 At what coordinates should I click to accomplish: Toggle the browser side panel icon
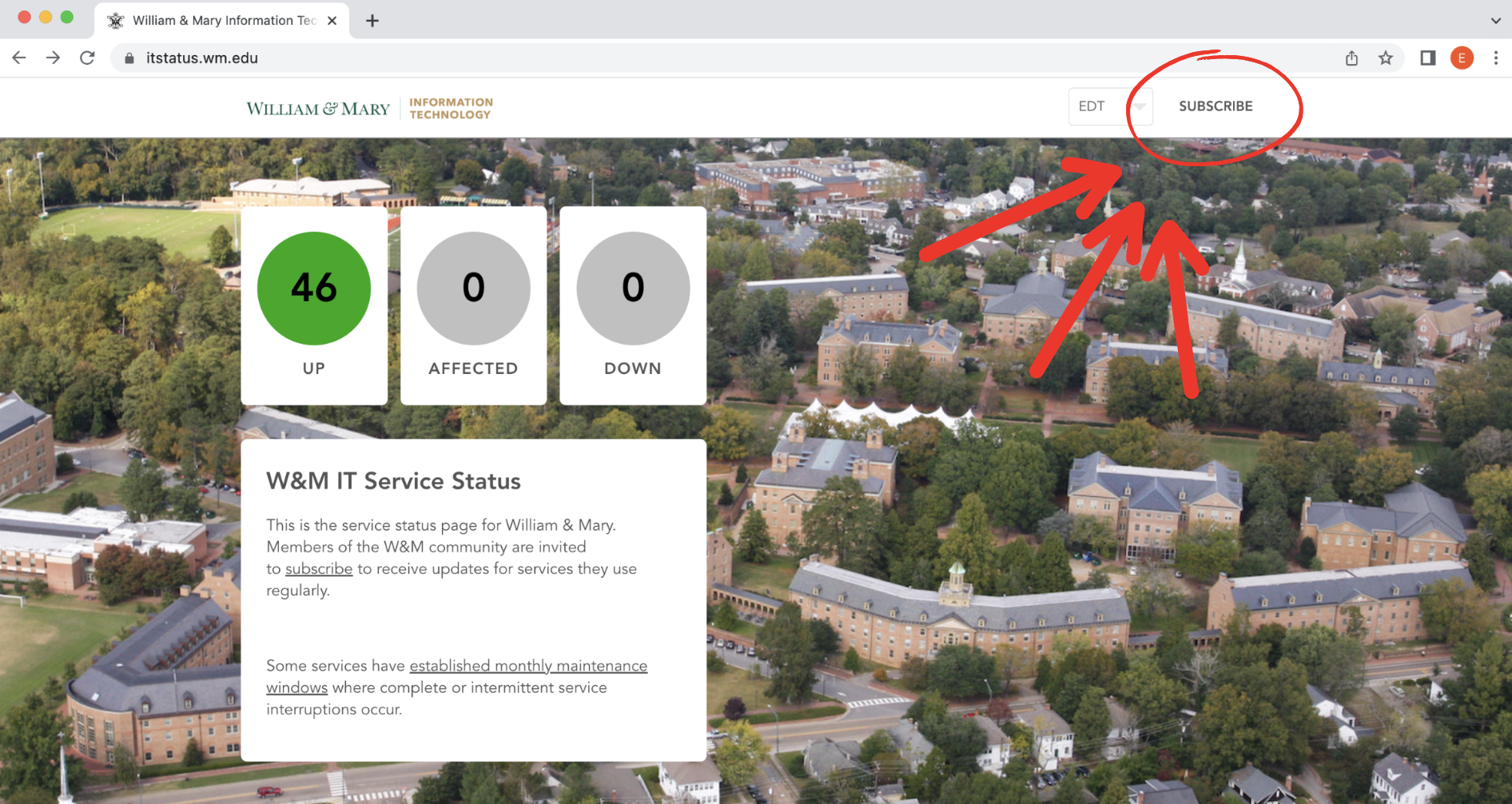click(1427, 58)
